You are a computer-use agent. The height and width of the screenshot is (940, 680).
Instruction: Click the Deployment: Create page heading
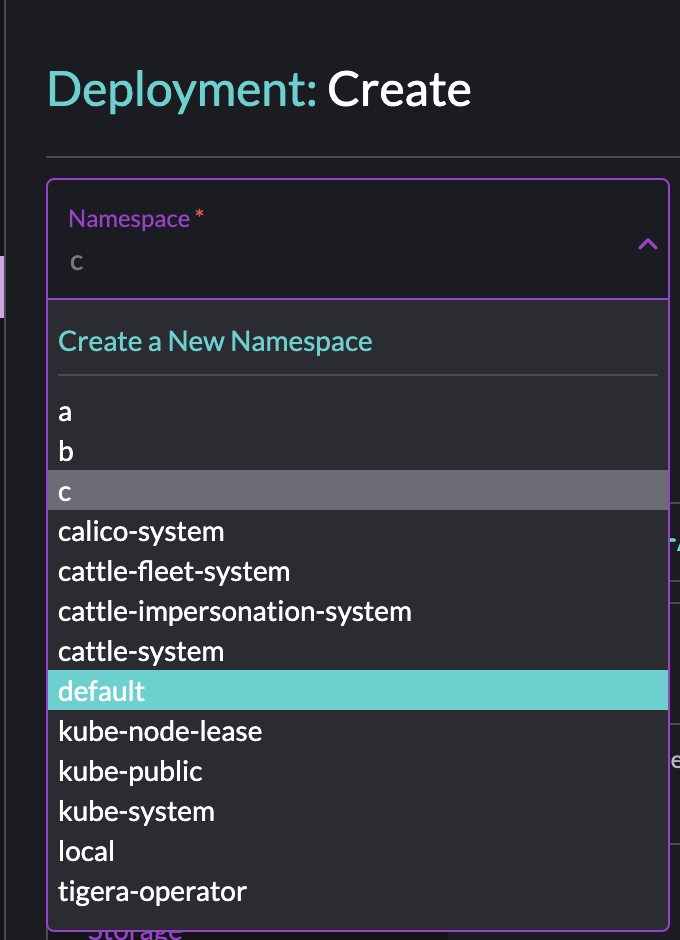tap(258, 90)
